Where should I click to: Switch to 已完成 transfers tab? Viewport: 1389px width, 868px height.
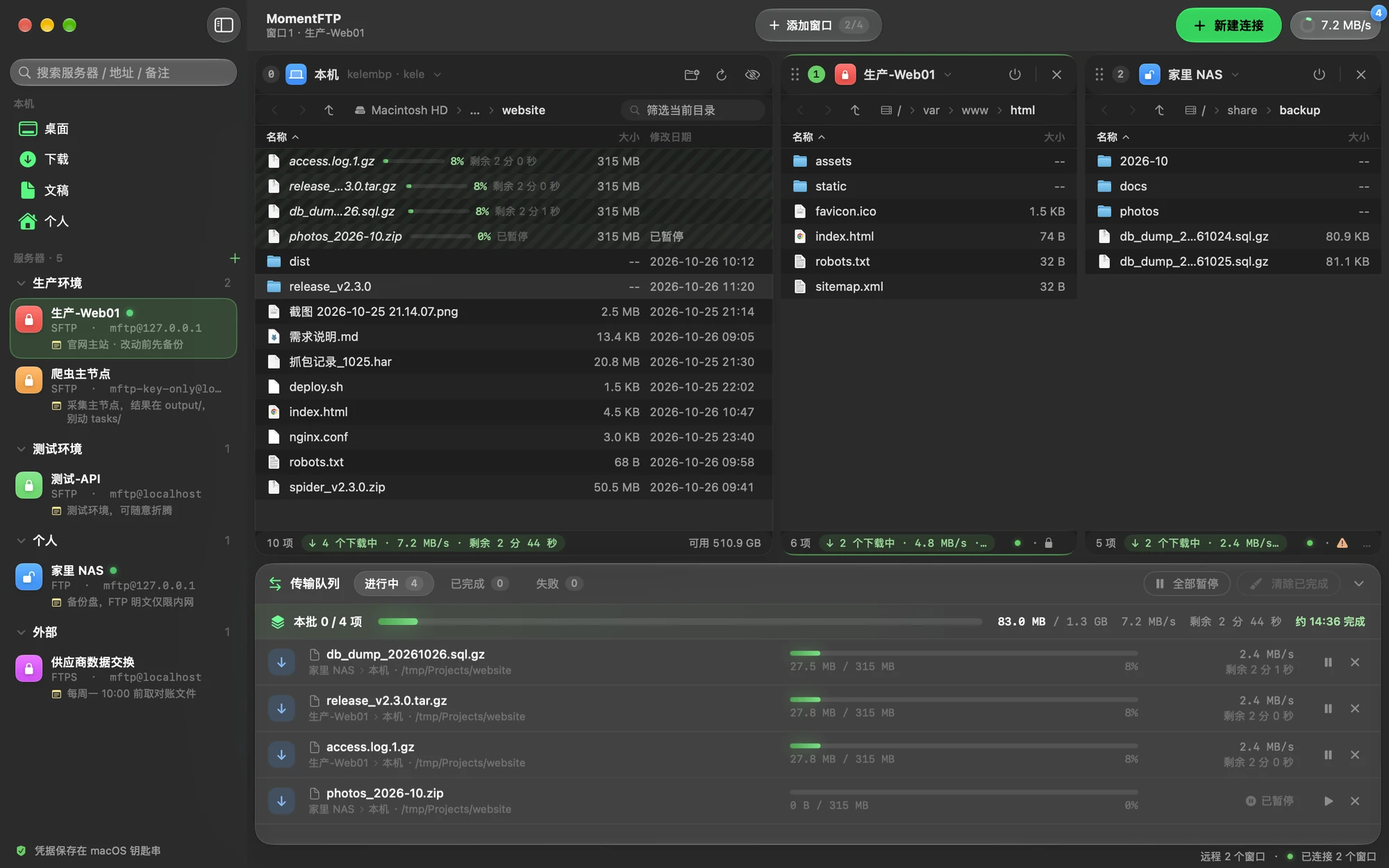[x=479, y=584]
